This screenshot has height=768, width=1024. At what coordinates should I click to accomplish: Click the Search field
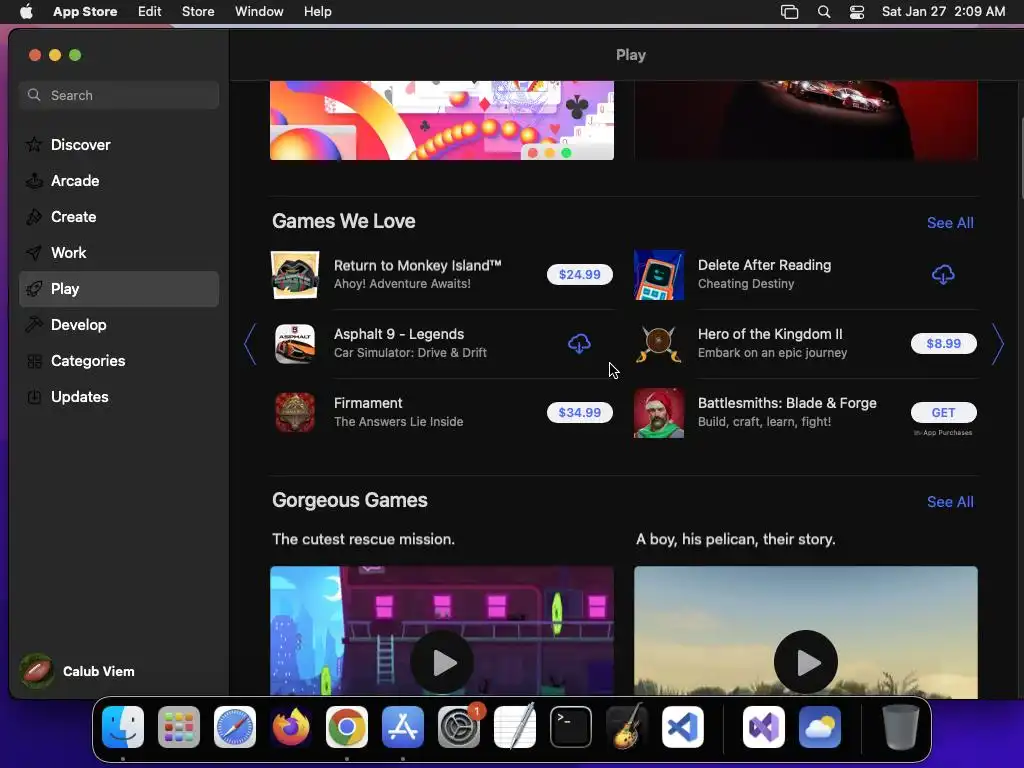pyautogui.click(x=120, y=95)
